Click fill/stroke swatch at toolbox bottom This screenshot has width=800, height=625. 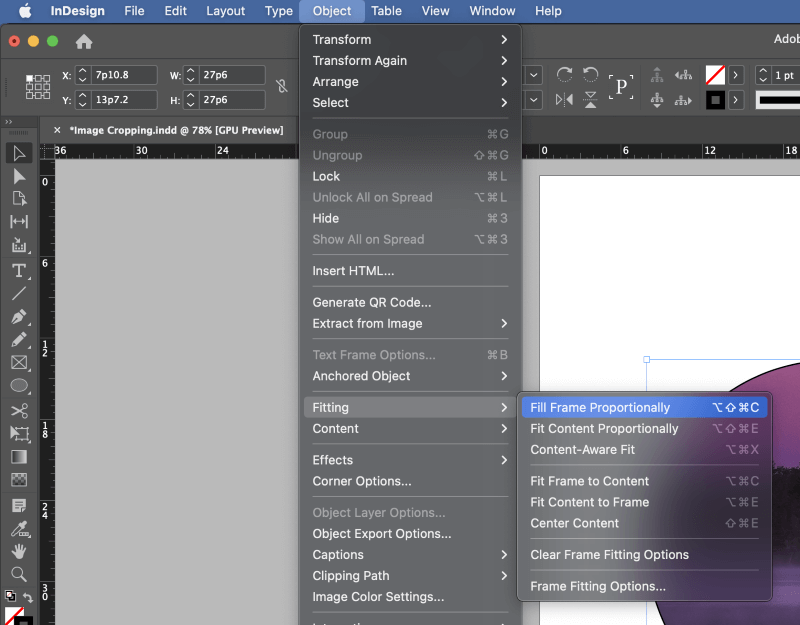point(18,616)
